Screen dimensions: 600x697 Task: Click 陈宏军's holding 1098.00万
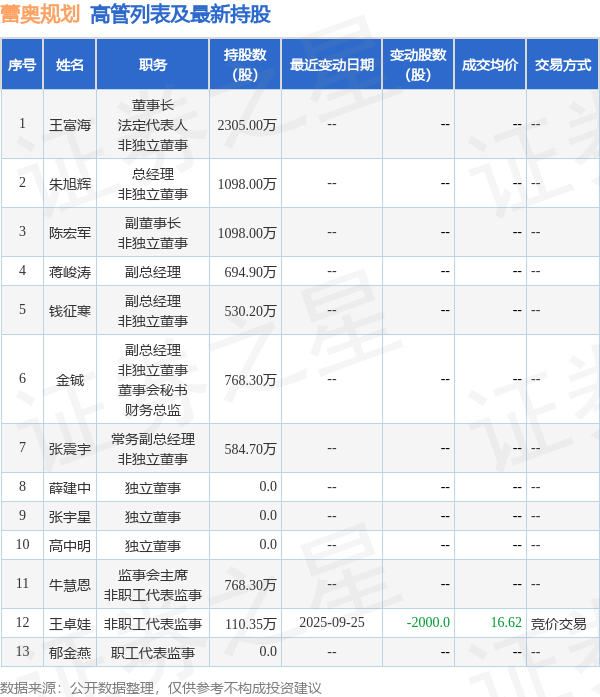point(247,232)
